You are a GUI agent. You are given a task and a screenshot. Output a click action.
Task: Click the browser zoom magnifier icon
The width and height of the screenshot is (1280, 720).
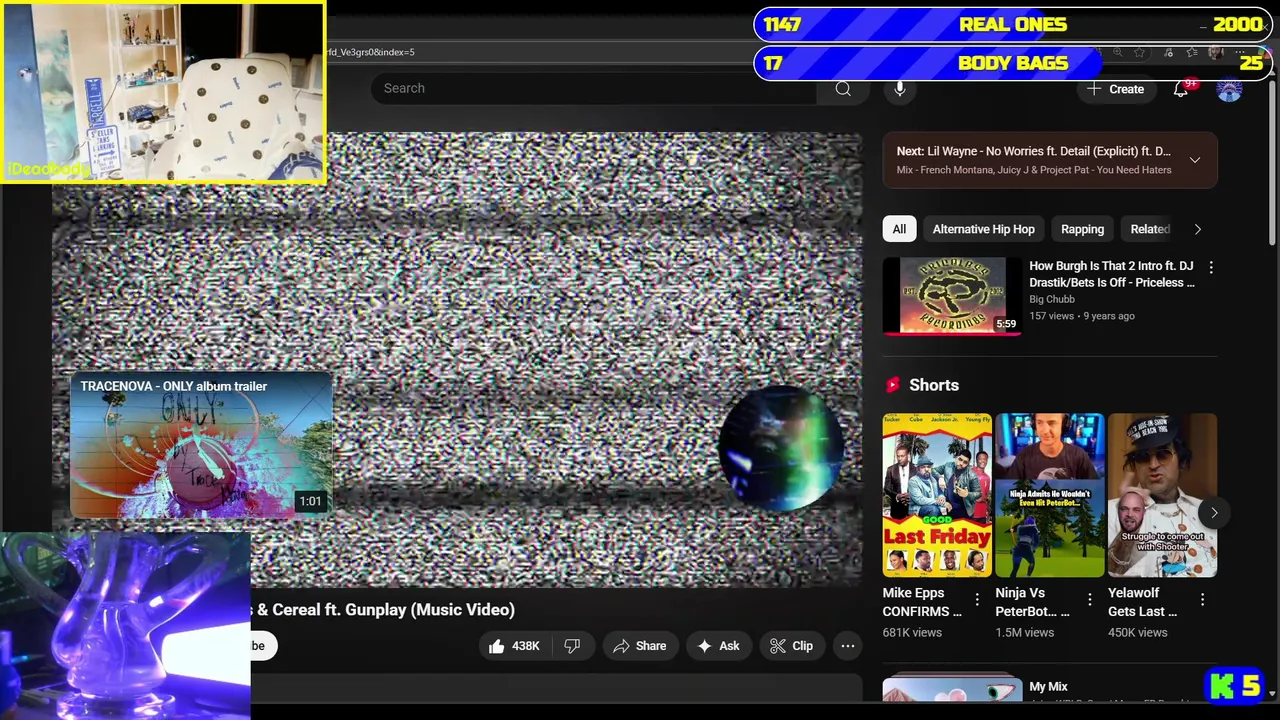(x=1117, y=52)
